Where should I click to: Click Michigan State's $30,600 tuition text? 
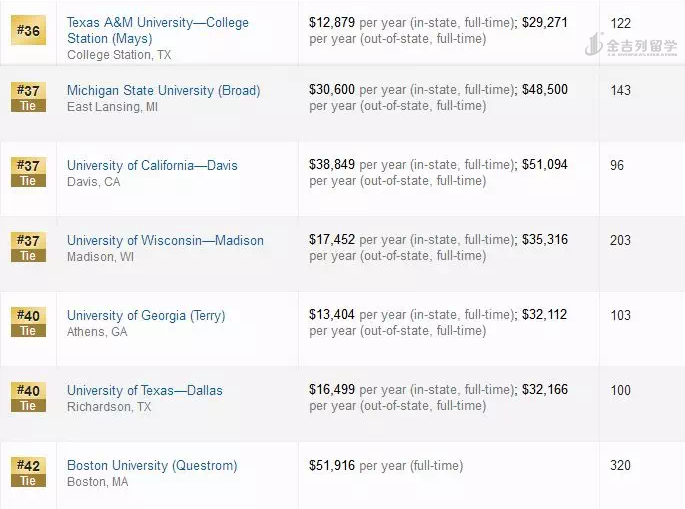(x=332, y=90)
